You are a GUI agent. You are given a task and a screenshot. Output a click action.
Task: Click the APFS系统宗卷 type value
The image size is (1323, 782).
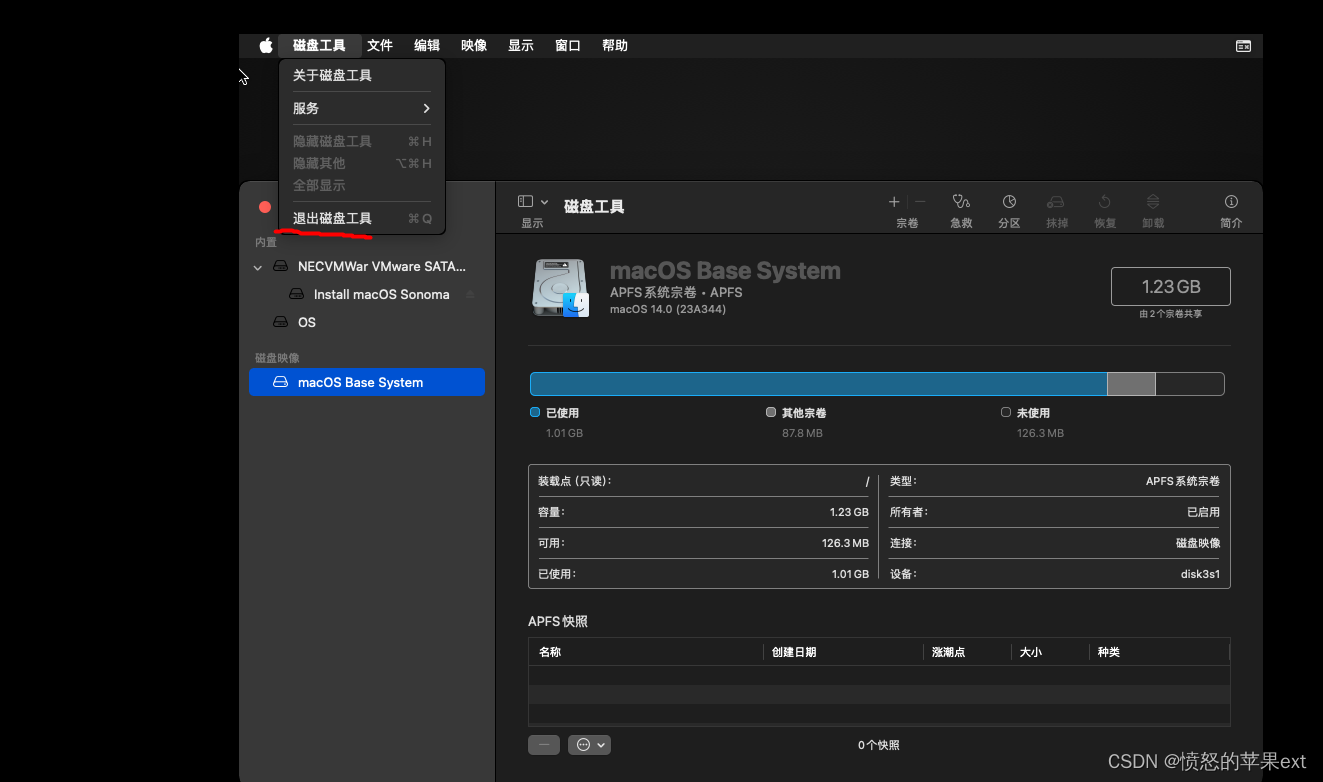pos(1183,481)
